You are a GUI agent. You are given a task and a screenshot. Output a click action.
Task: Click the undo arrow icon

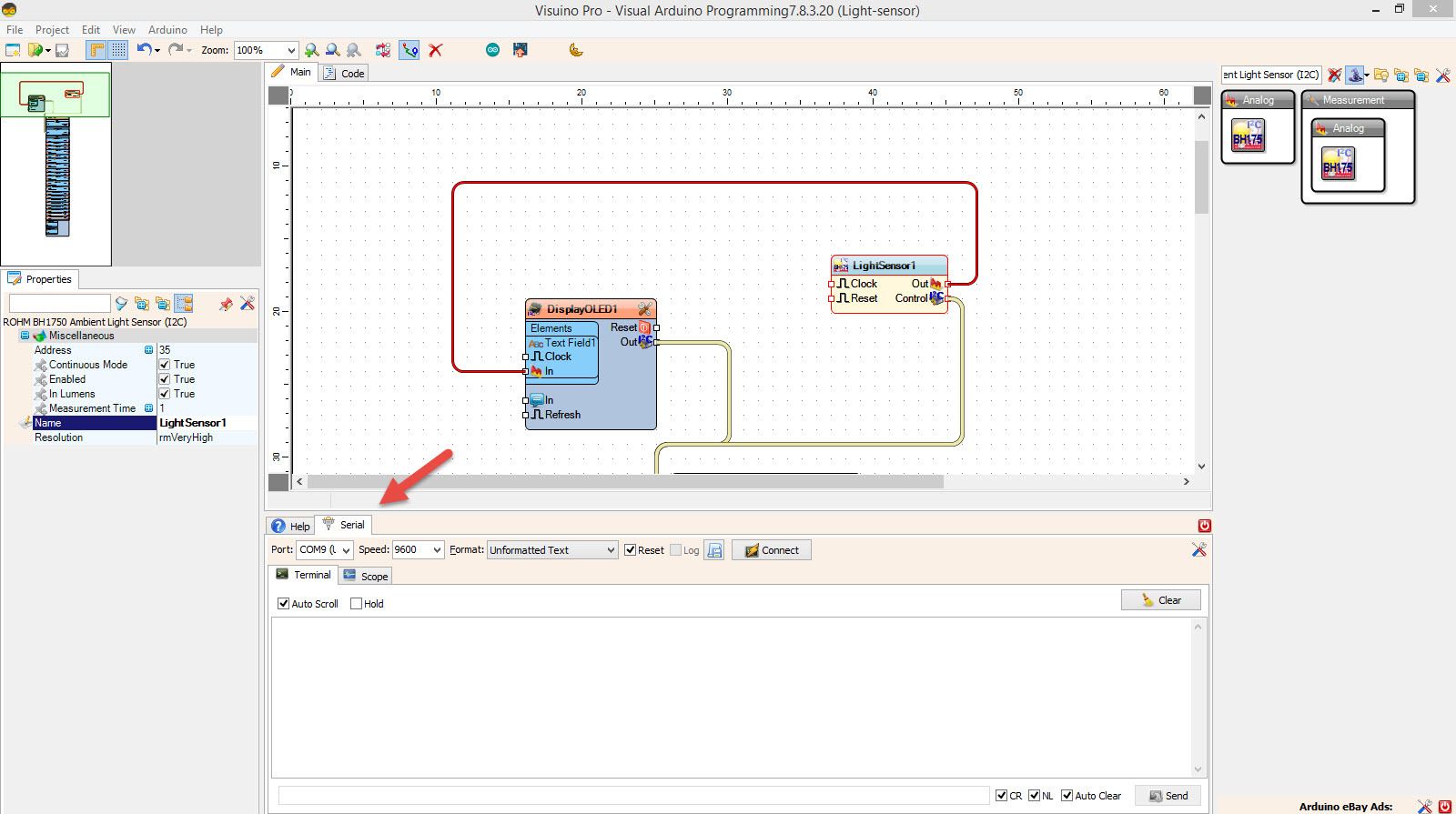[144, 50]
